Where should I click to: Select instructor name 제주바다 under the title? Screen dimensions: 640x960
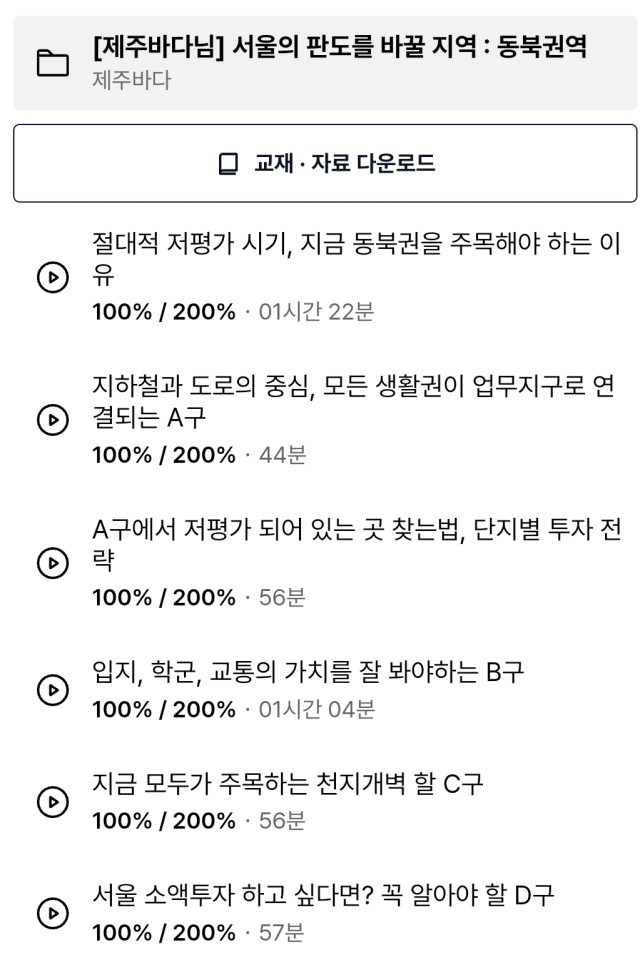(132, 80)
